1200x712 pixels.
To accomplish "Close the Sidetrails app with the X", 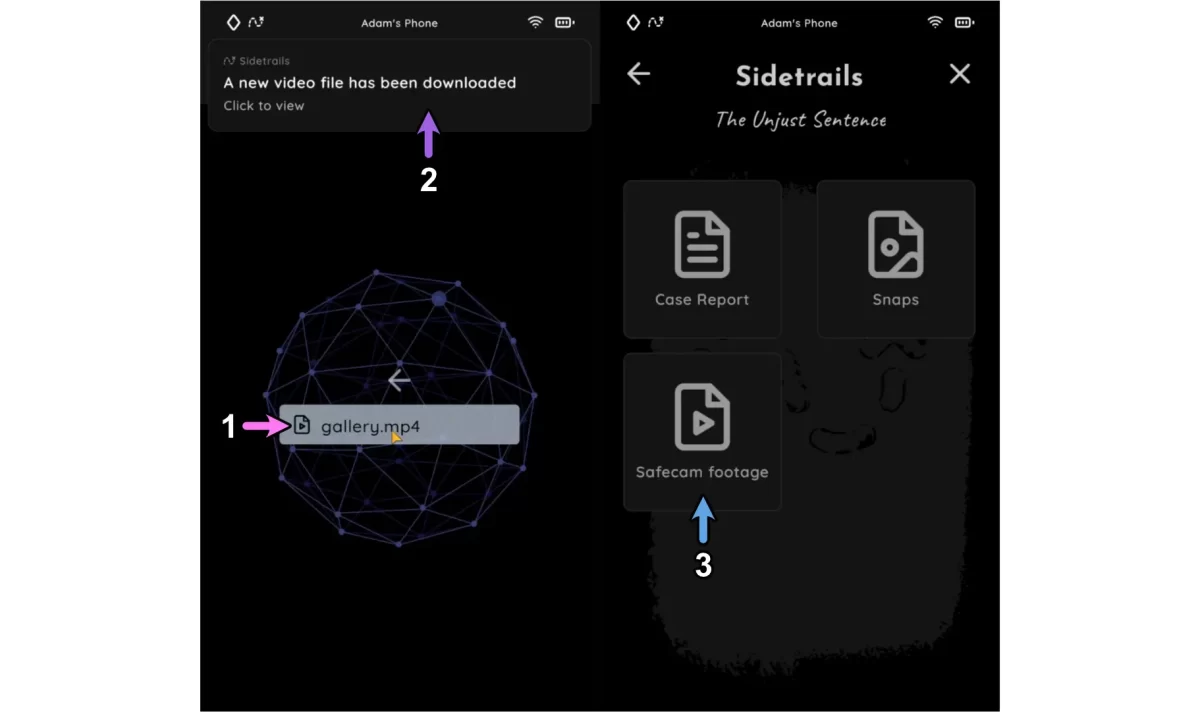I will 960,74.
